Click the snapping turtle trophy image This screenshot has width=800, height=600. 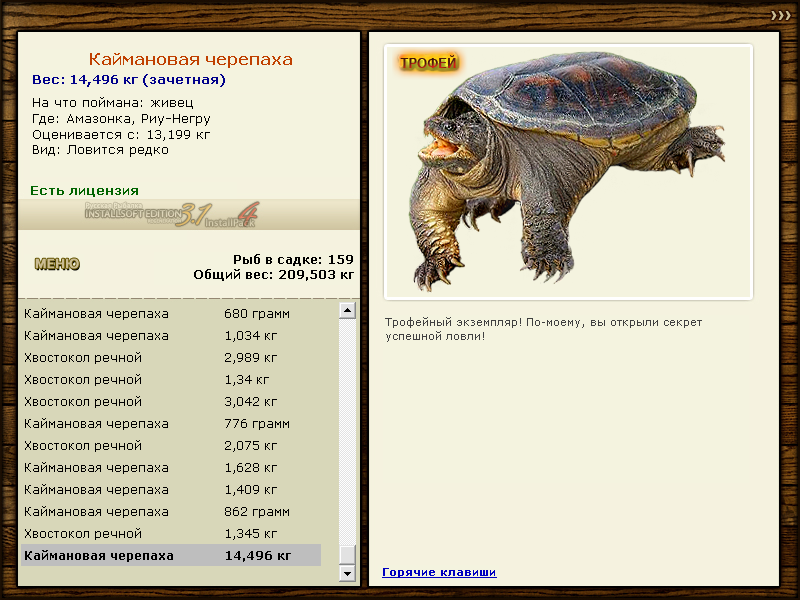pyautogui.click(x=570, y=170)
